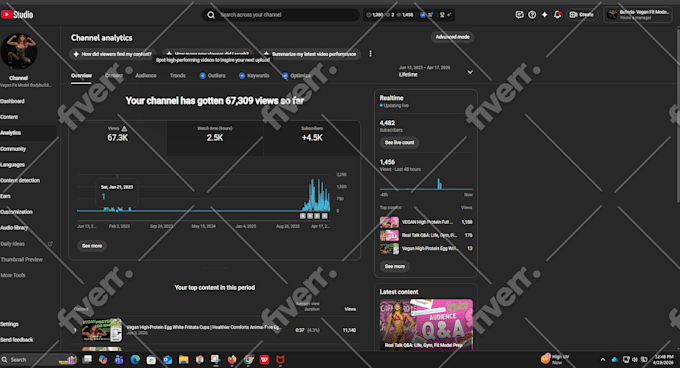This screenshot has height=368, width=680.
Task: Open 'Vegan High-Protein Egg Wh...' realtime row
Action: (426, 248)
